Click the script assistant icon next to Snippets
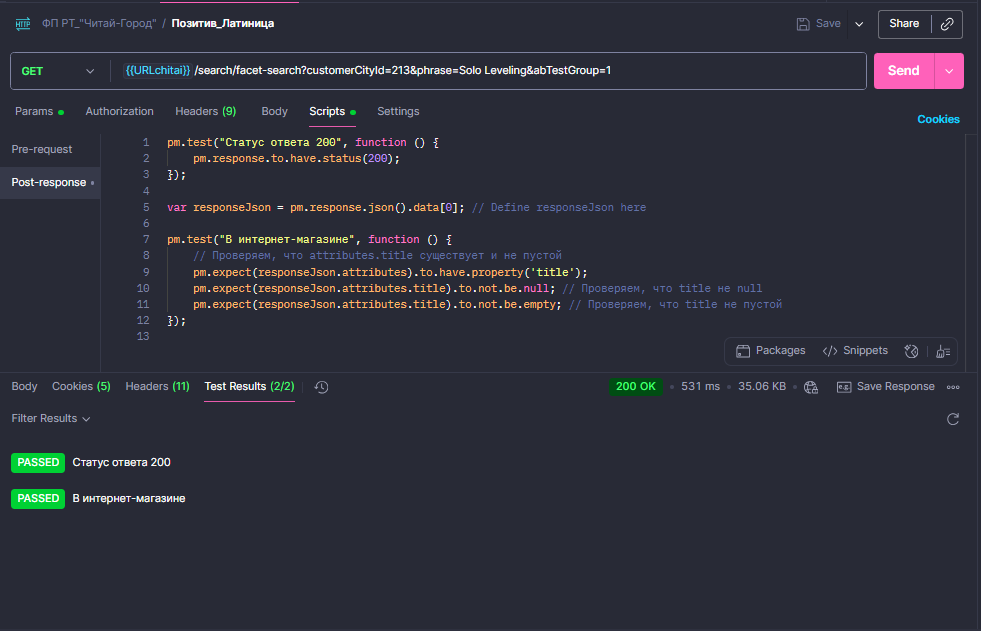 (x=912, y=351)
